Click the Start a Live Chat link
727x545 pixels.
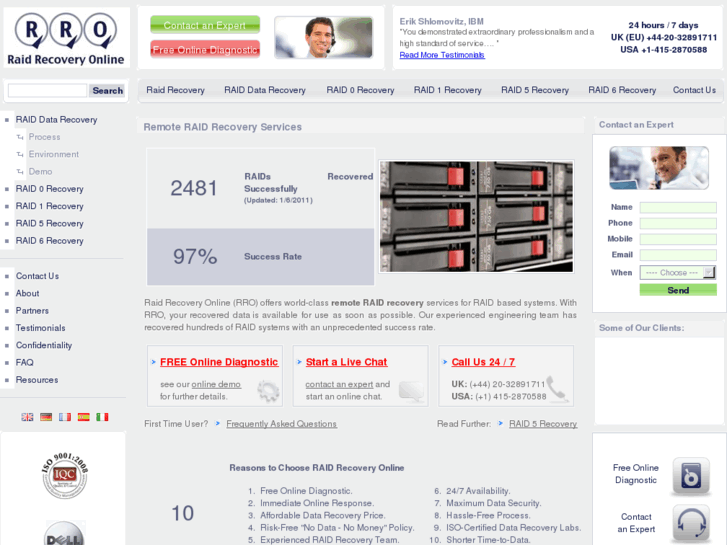346,362
